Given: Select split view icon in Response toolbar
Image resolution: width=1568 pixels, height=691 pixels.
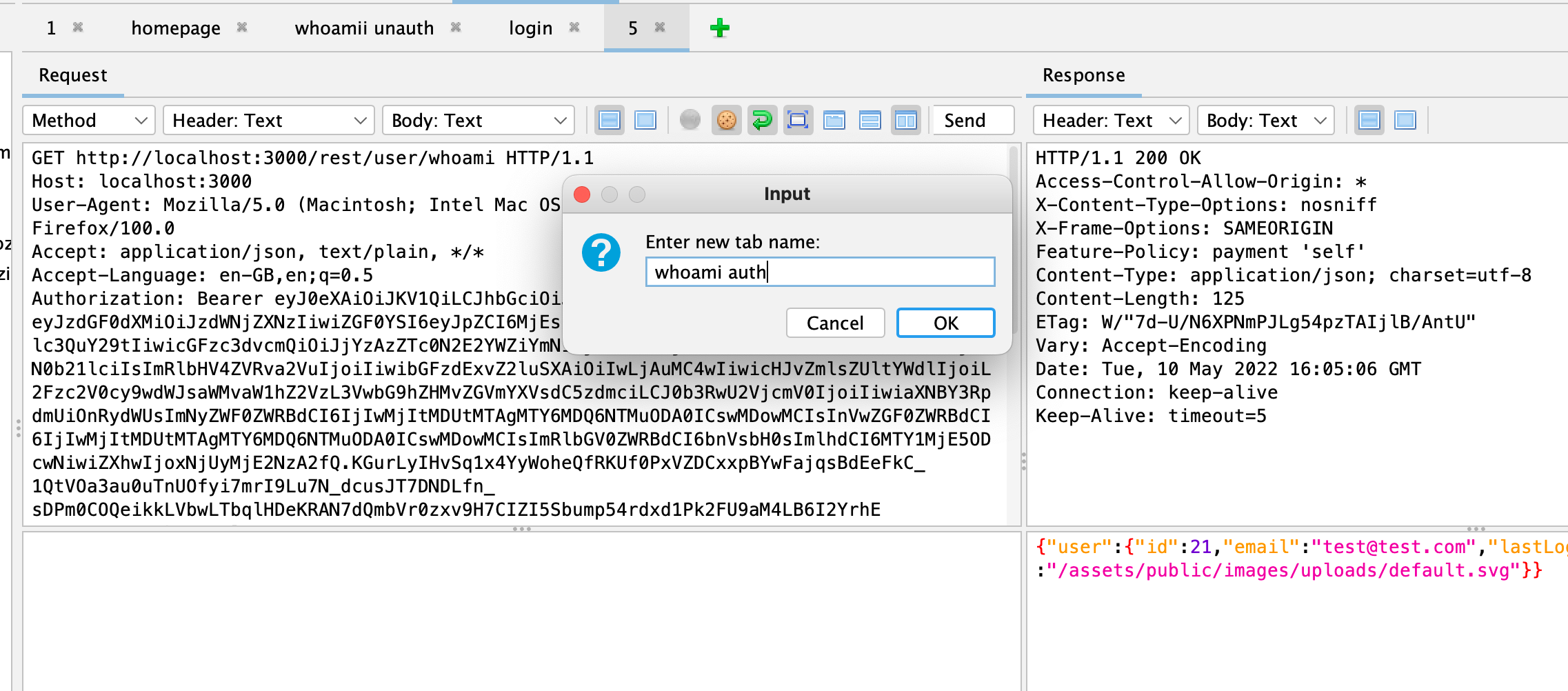Looking at the screenshot, I should (1369, 121).
